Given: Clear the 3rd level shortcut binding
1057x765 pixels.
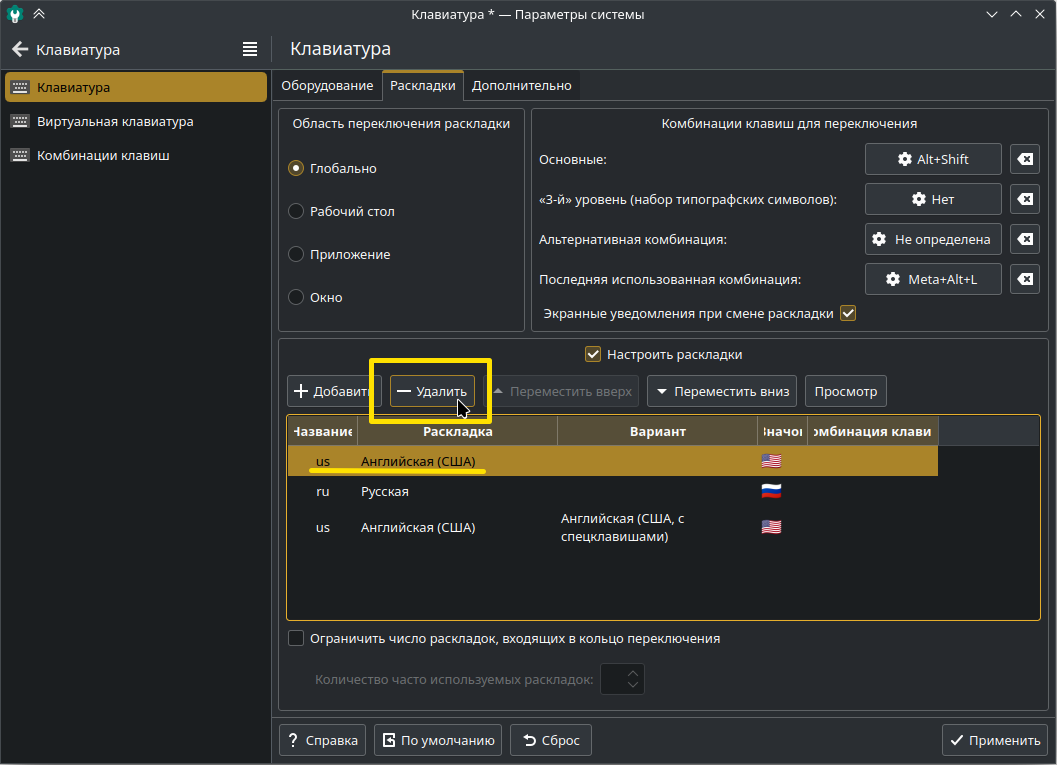Looking at the screenshot, I should (x=1025, y=199).
